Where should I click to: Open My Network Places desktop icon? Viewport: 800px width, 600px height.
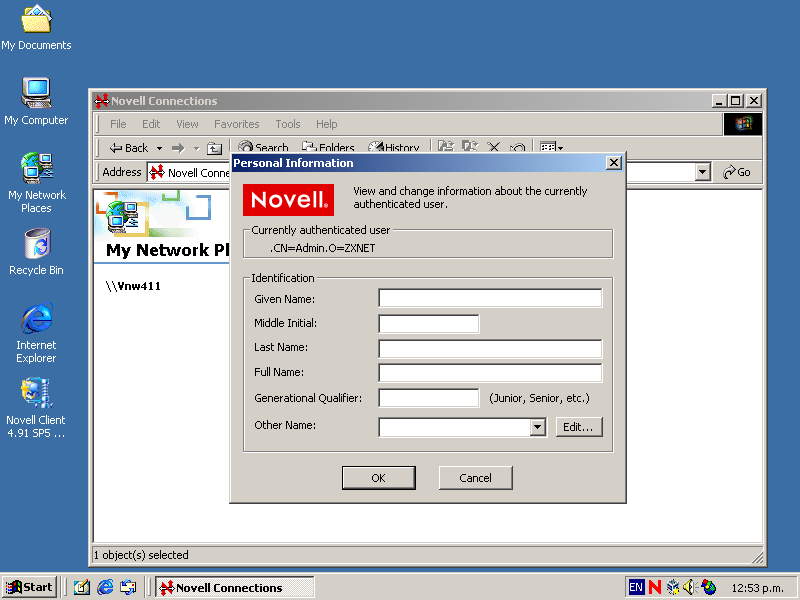37,183
